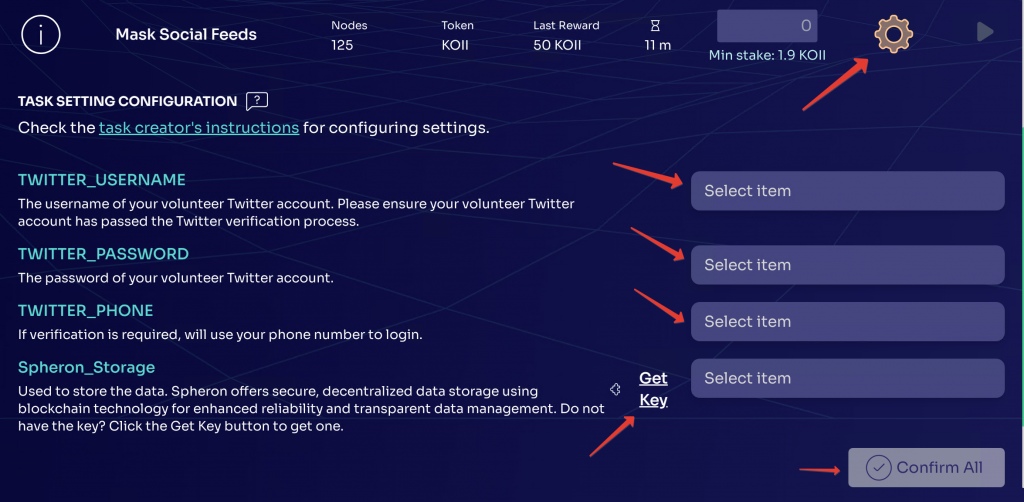Open the TWITTER_USERNAME select item dropdown
1024x502 pixels.
pos(847,191)
